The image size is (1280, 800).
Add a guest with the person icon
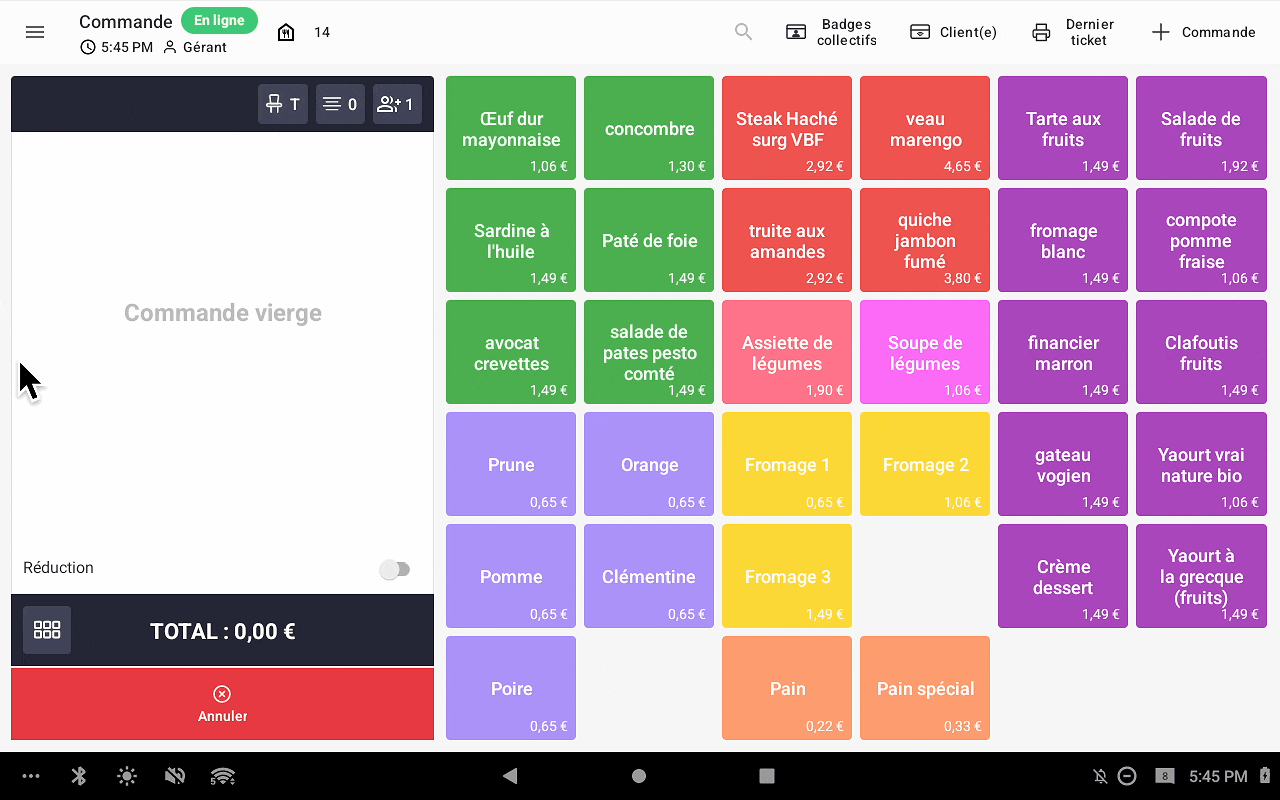[396, 104]
